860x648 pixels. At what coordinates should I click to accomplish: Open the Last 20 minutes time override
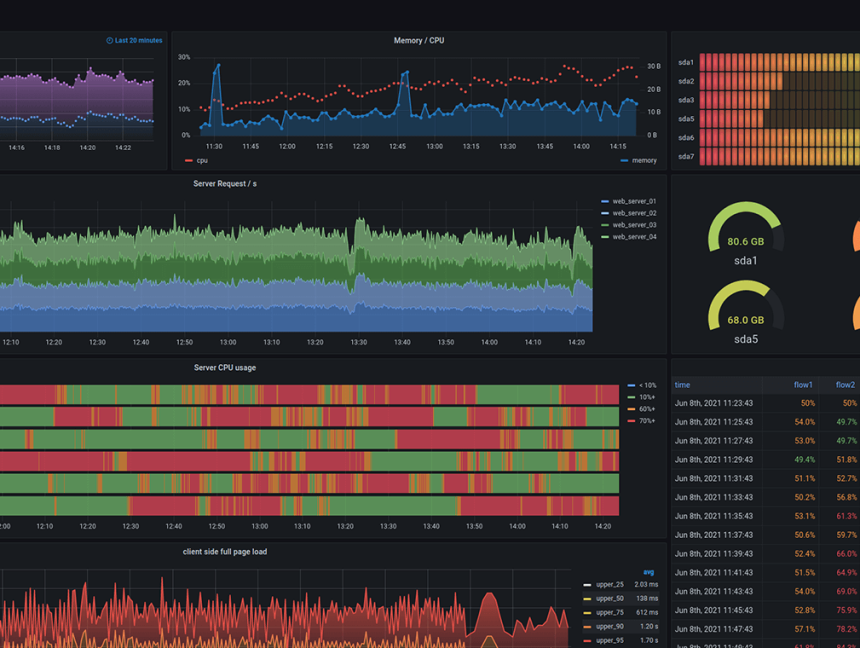(x=134, y=41)
